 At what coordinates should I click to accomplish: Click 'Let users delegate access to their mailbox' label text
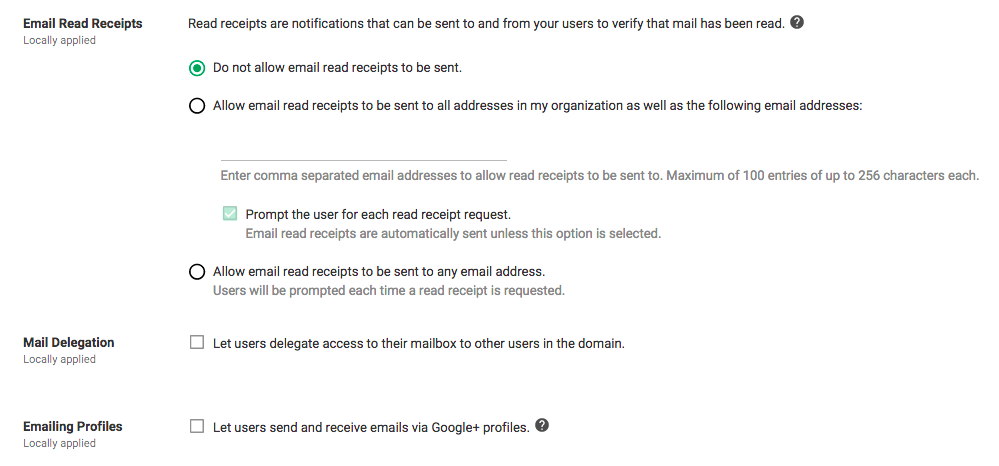(x=419, y=343)
